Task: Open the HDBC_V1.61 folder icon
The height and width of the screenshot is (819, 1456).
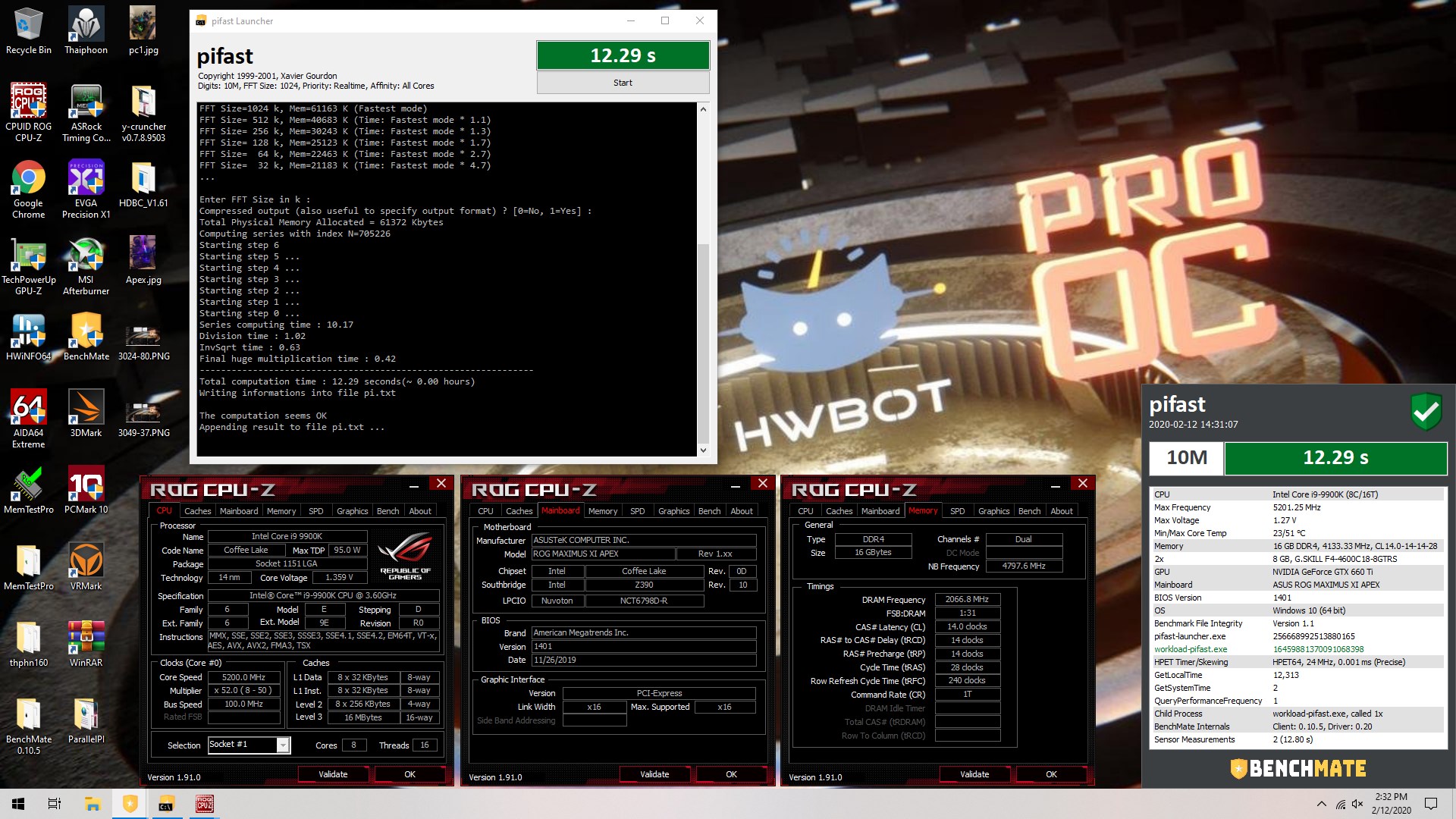Action: (143, 184)
